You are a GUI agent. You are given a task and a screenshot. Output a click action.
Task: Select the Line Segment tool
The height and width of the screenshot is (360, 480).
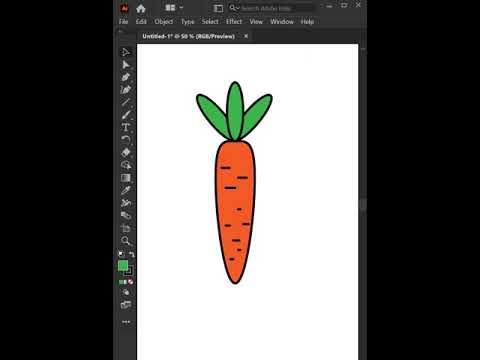tap(126, 102)
